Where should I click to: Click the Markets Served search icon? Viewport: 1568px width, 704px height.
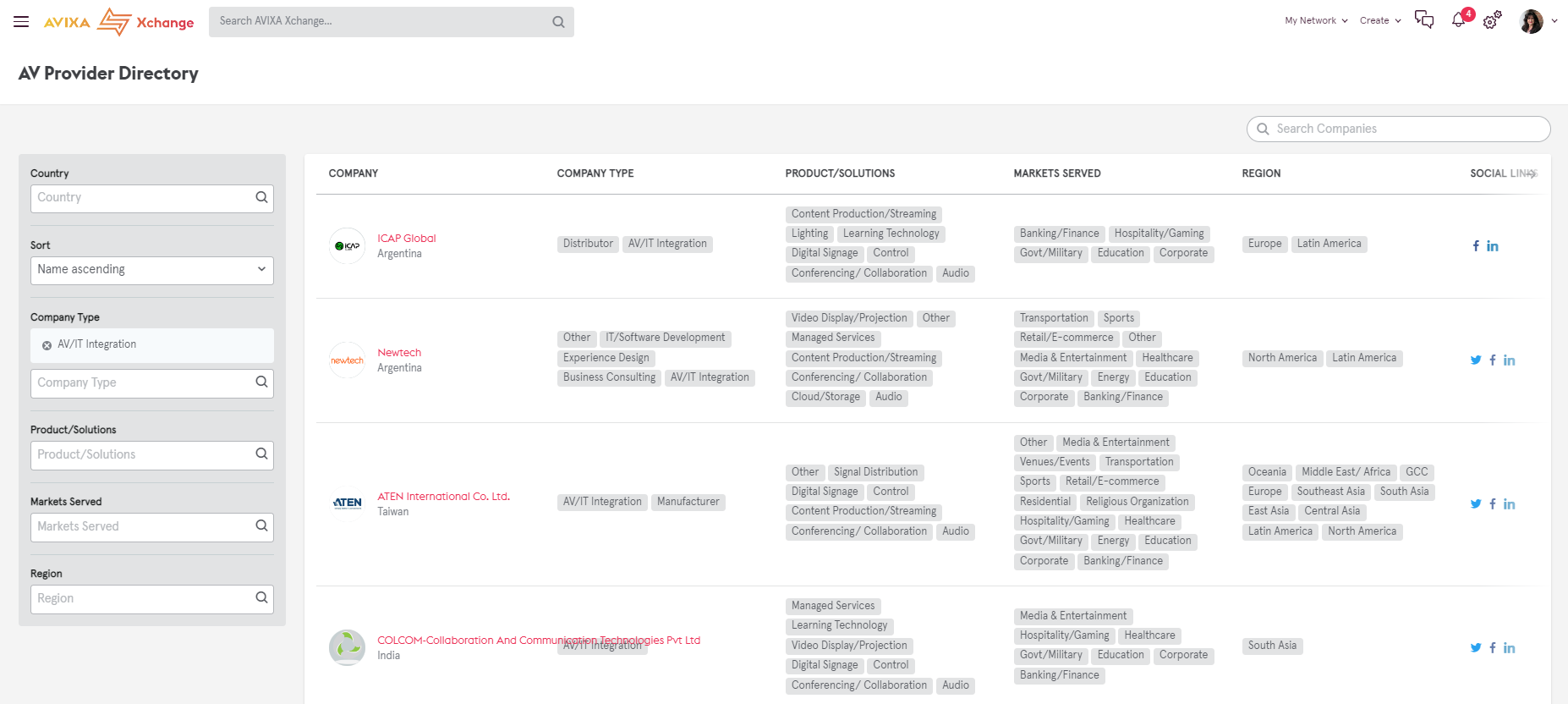pyautogui.click(x=262, y=525)
